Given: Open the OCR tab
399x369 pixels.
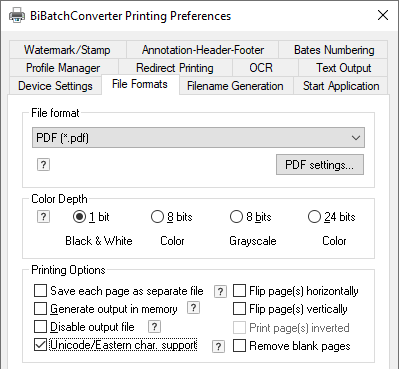Looking at the screenshot, I should click(x=261, y=68).
